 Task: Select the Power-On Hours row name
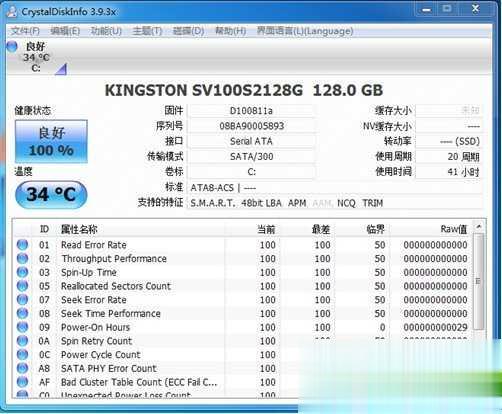tap(95, 327)
